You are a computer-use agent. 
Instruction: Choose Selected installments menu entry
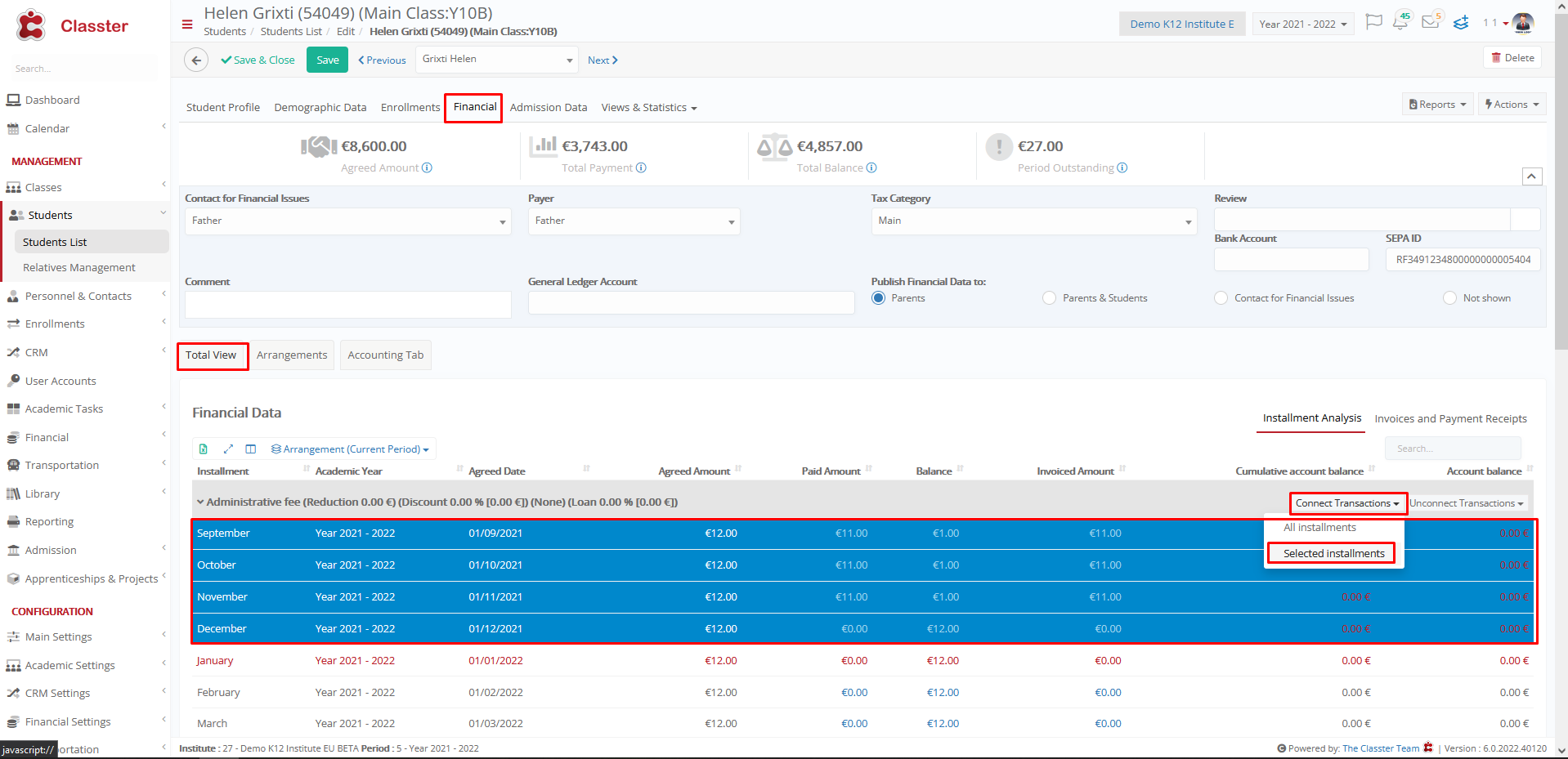[x=1333, y=553]
